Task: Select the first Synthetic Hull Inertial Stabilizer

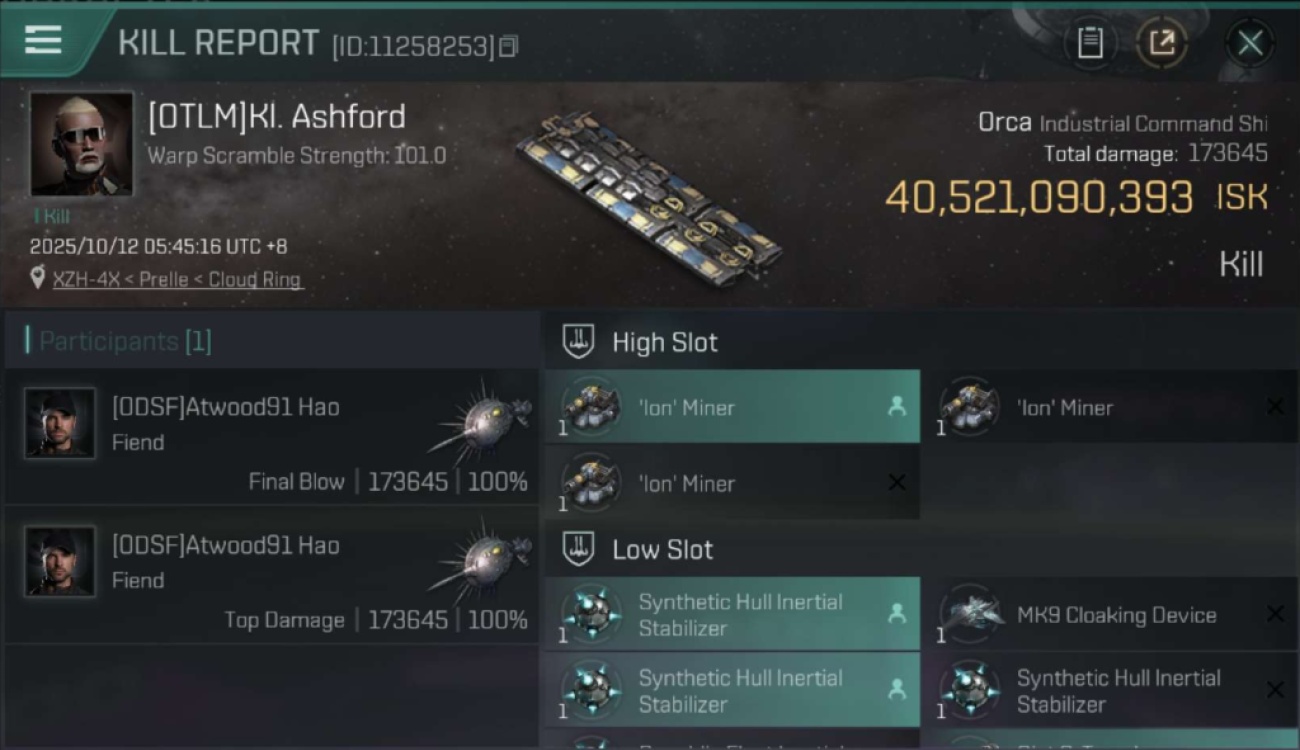Action: (x=732, y=615)
